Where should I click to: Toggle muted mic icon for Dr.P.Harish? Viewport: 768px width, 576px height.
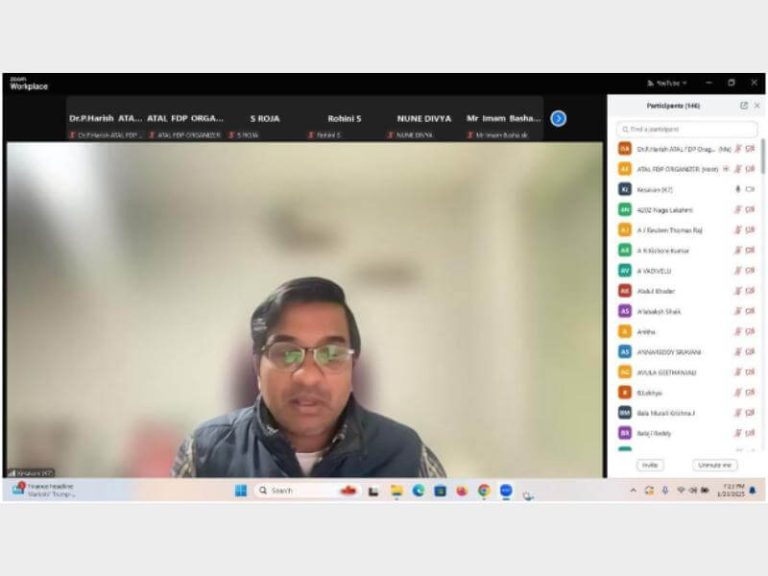click(x=738, y=148)
